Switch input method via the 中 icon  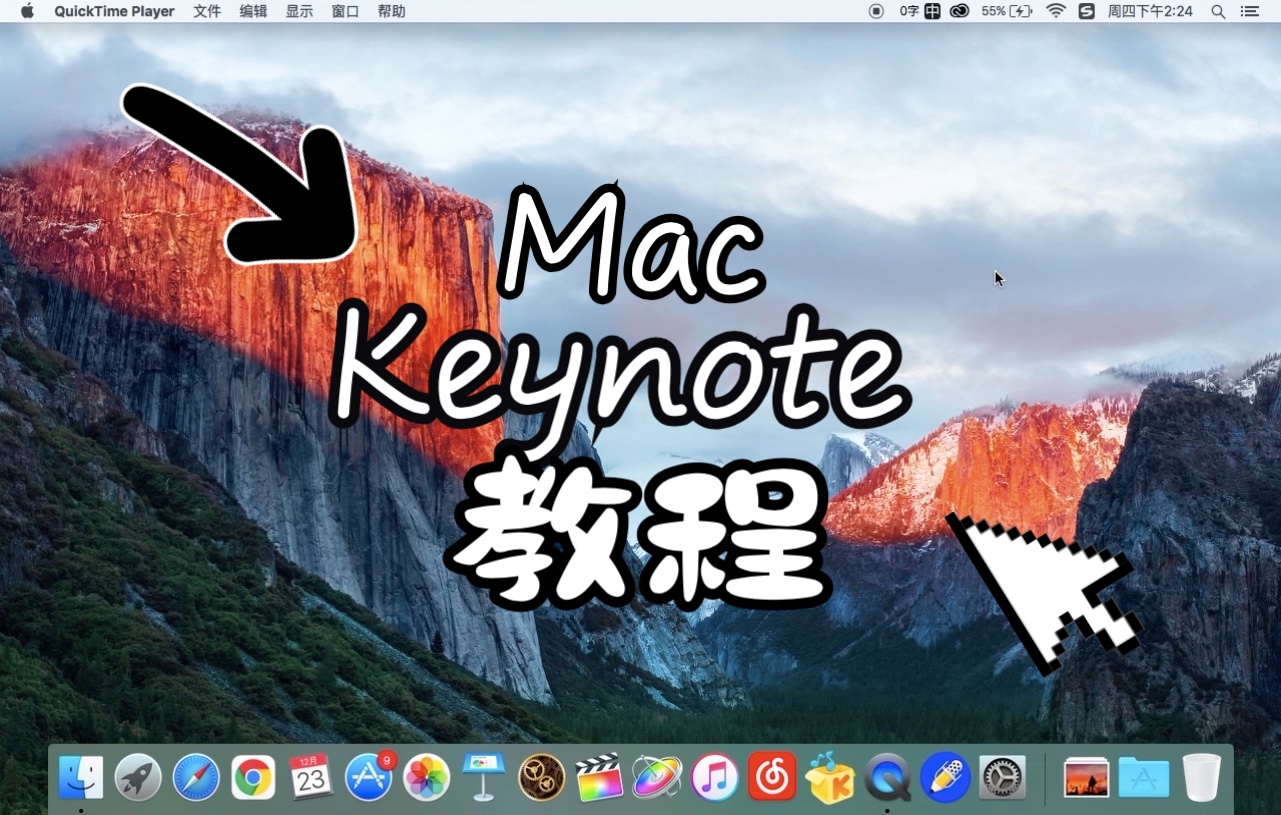pyautogui.click(x=931, y=11)
